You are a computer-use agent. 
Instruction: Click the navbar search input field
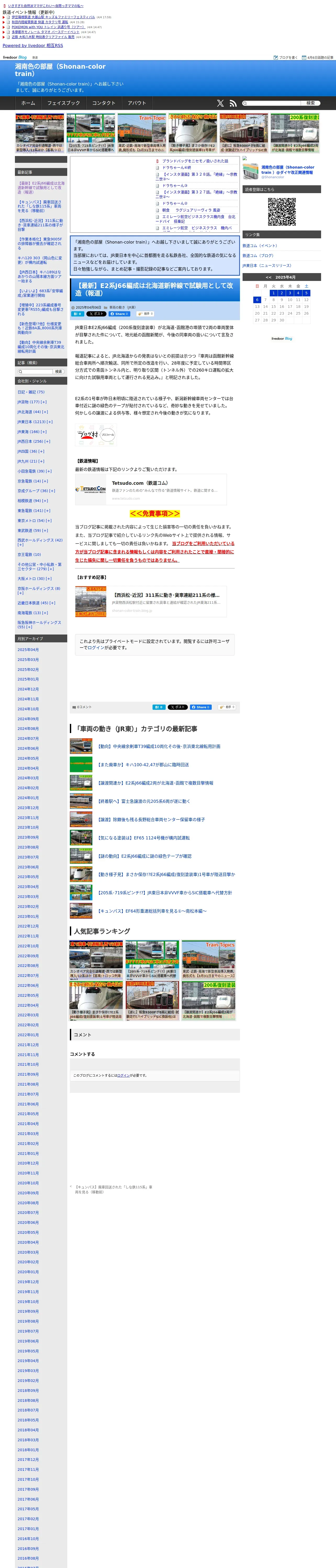coord(271,103)
